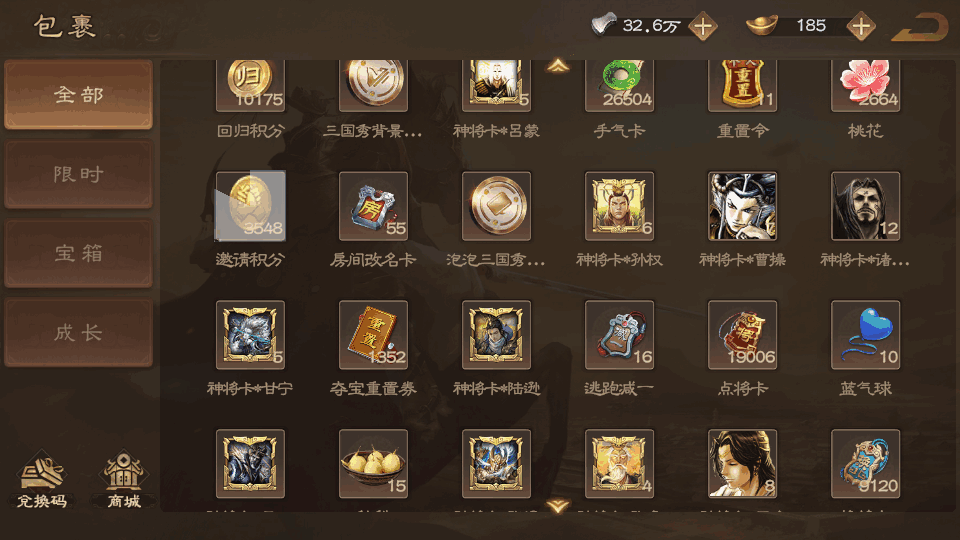Open the 兑换码 redeem code button
Viewport: 960px width, 540px height.
pos(42,479)
